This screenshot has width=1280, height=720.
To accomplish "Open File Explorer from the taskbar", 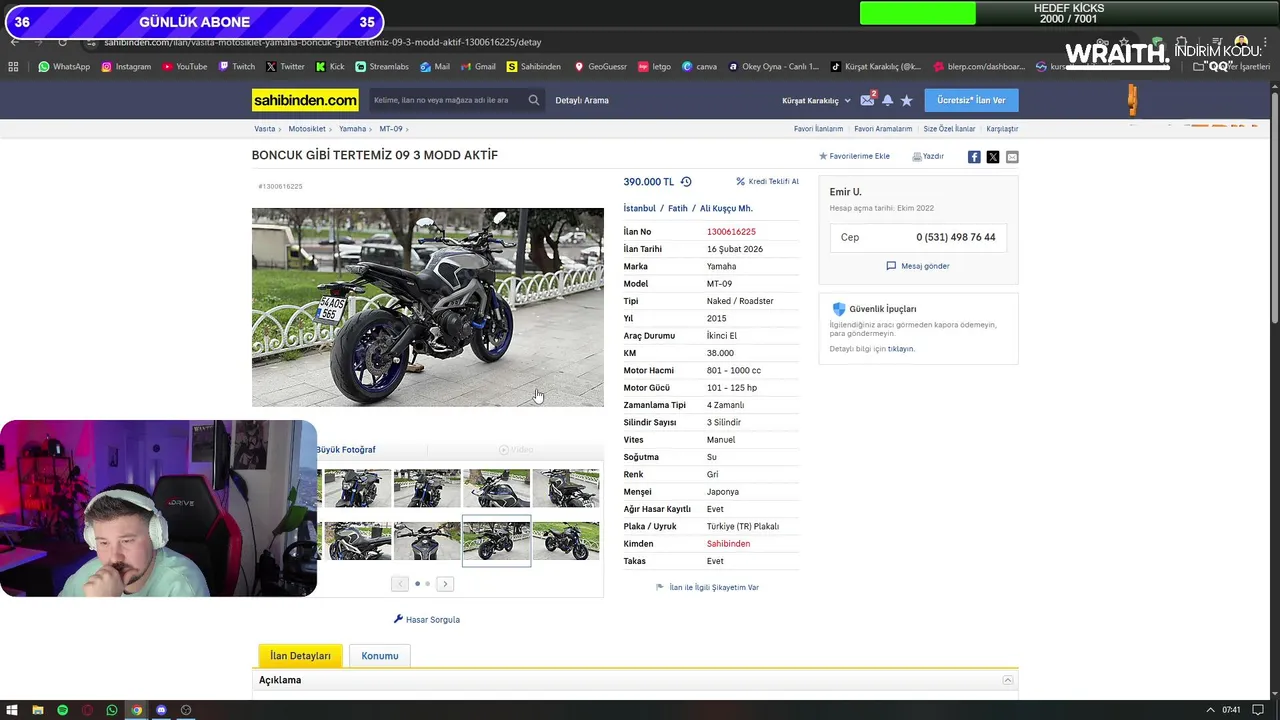I will click(x=38, y=710).
